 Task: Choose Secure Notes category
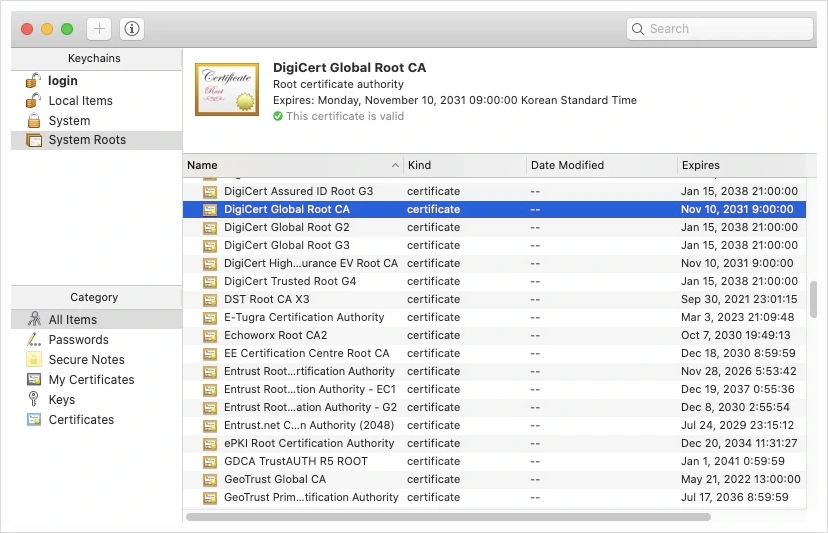pos(97,360)
